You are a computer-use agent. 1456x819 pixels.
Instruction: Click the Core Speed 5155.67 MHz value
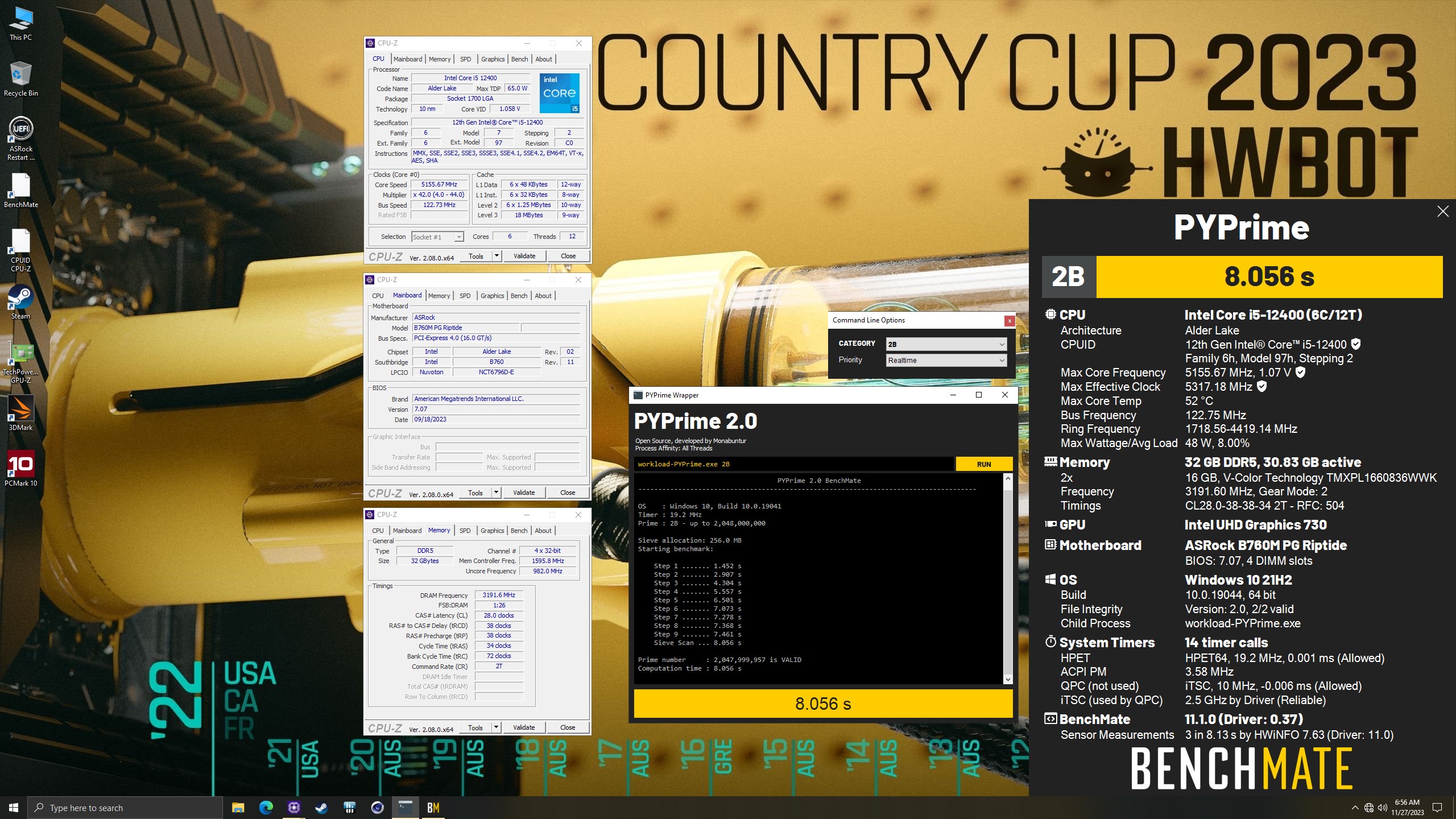pyautogui.click(x=439, y=184)
